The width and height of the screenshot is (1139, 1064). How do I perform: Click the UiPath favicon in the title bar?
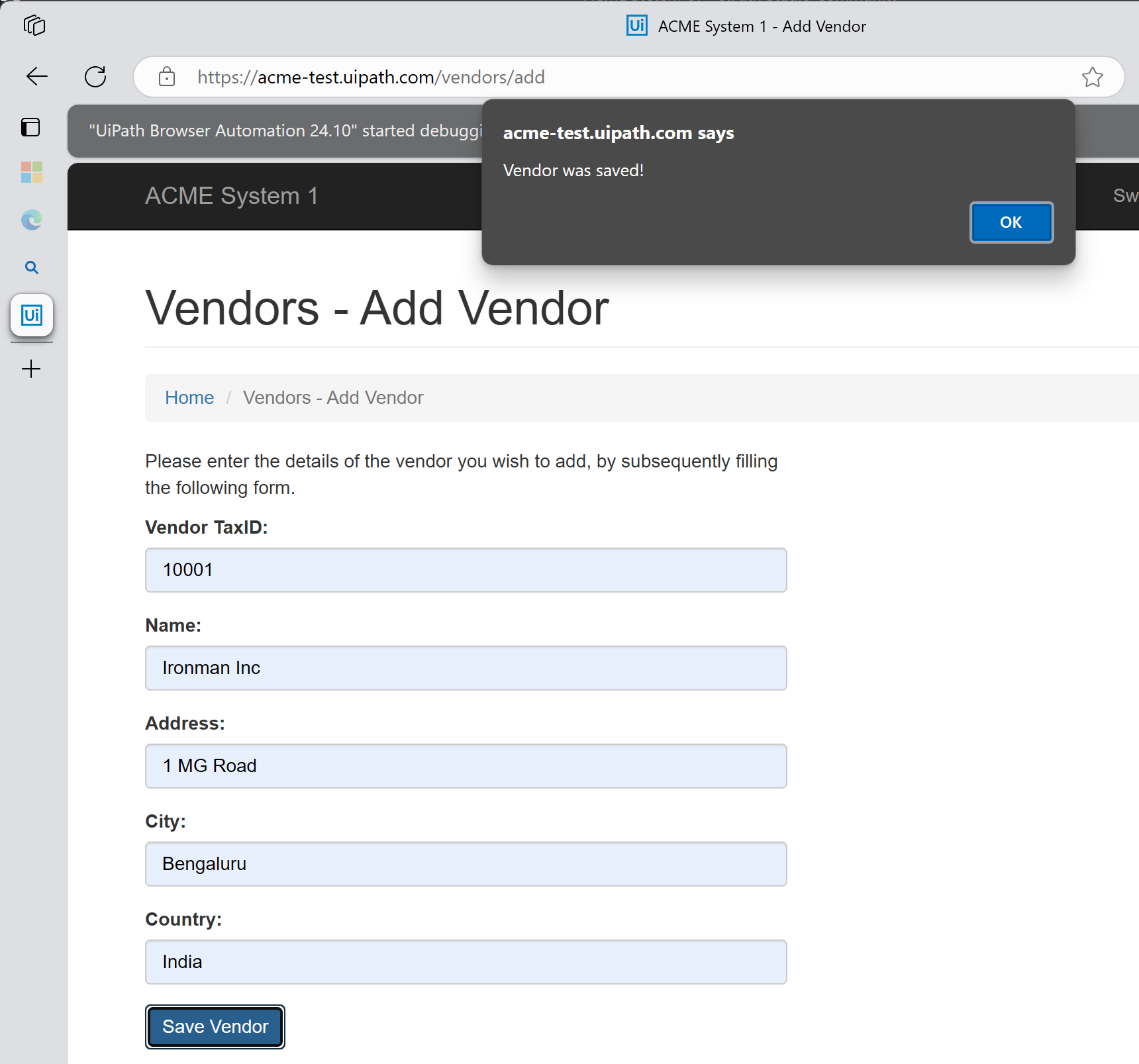(637, 26)
